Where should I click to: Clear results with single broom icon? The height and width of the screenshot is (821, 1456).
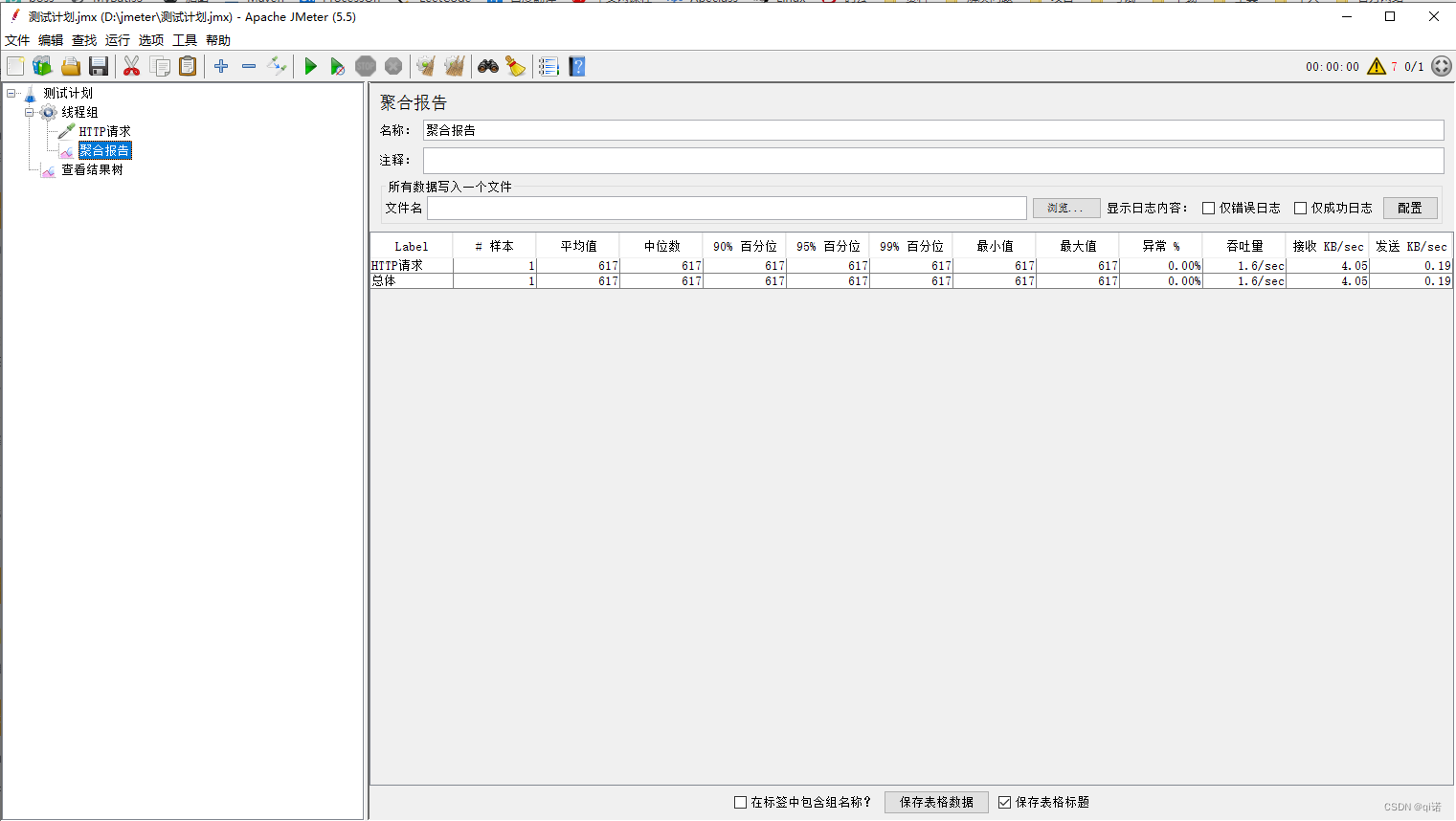pos(426,66)
